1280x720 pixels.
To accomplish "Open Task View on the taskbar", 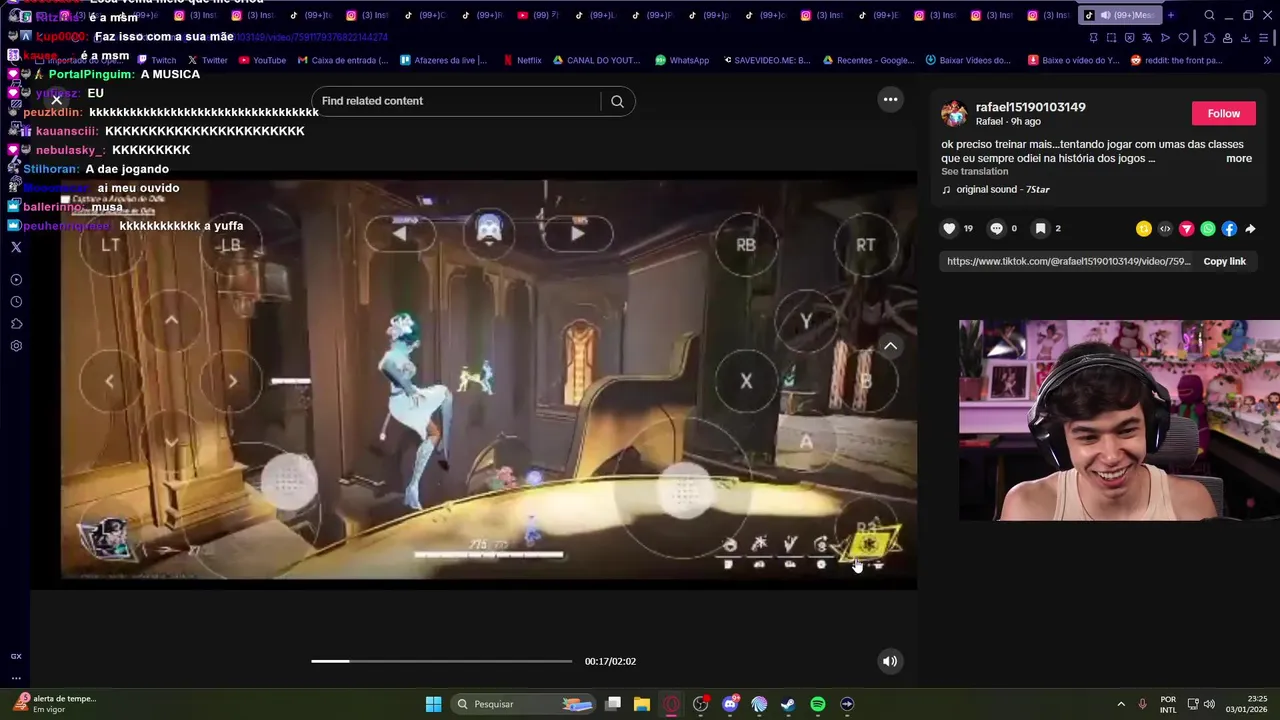I will coord(613,704).
